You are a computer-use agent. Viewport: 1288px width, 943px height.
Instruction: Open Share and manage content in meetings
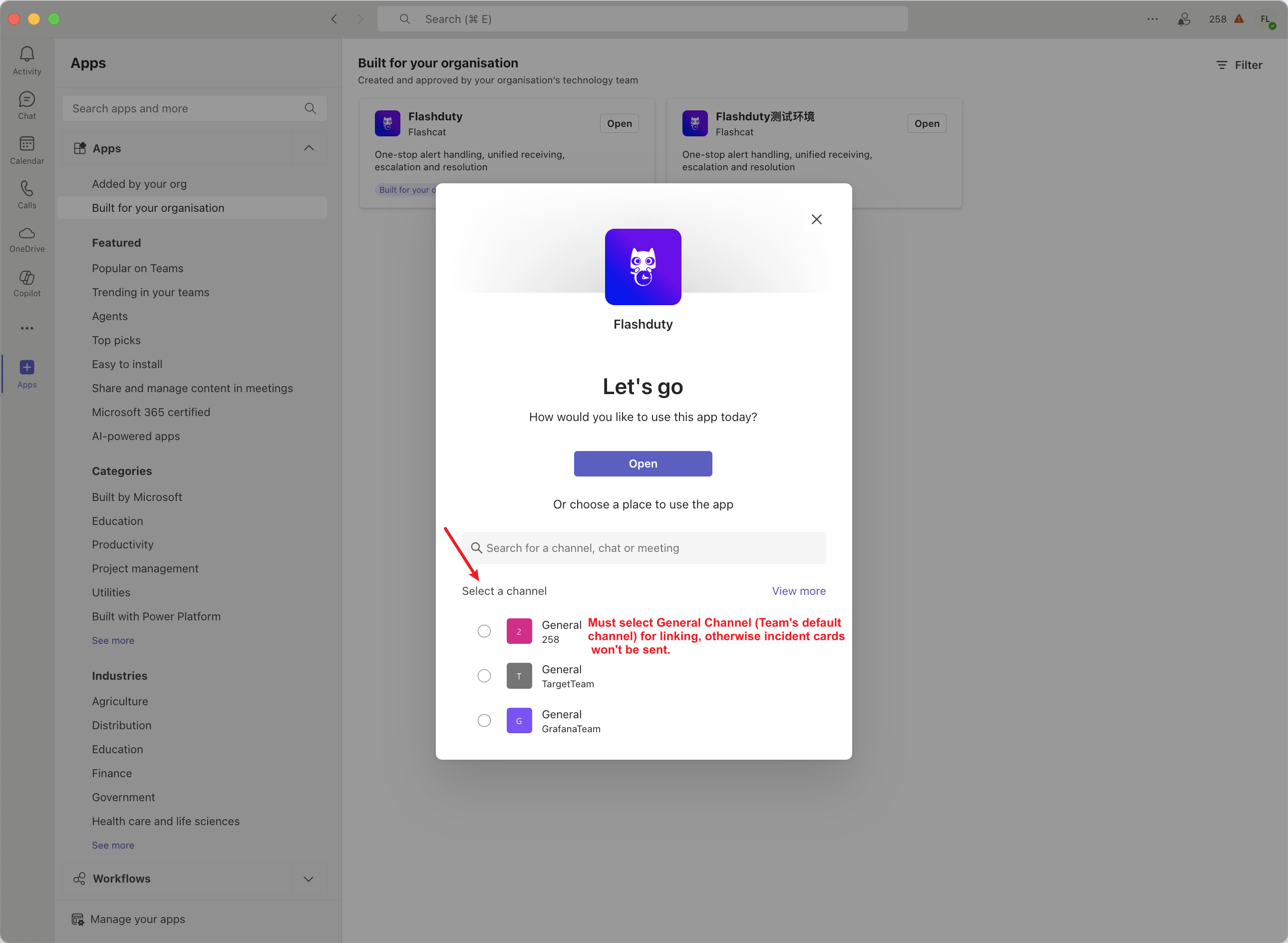click(x=192, y=388)
